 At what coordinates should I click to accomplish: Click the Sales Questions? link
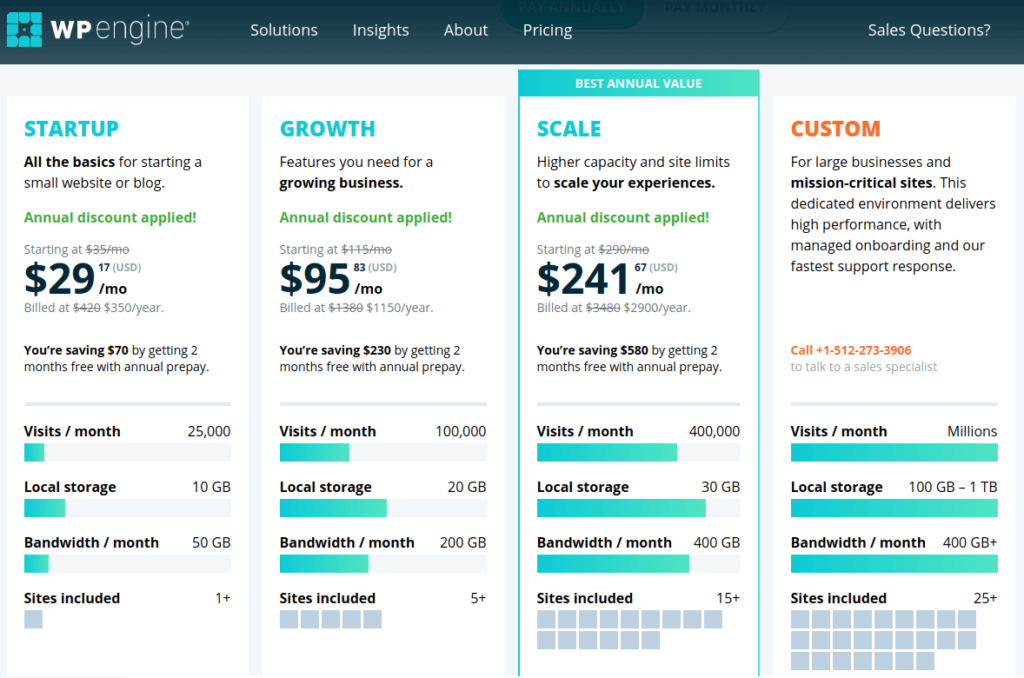tap(929, 30)
